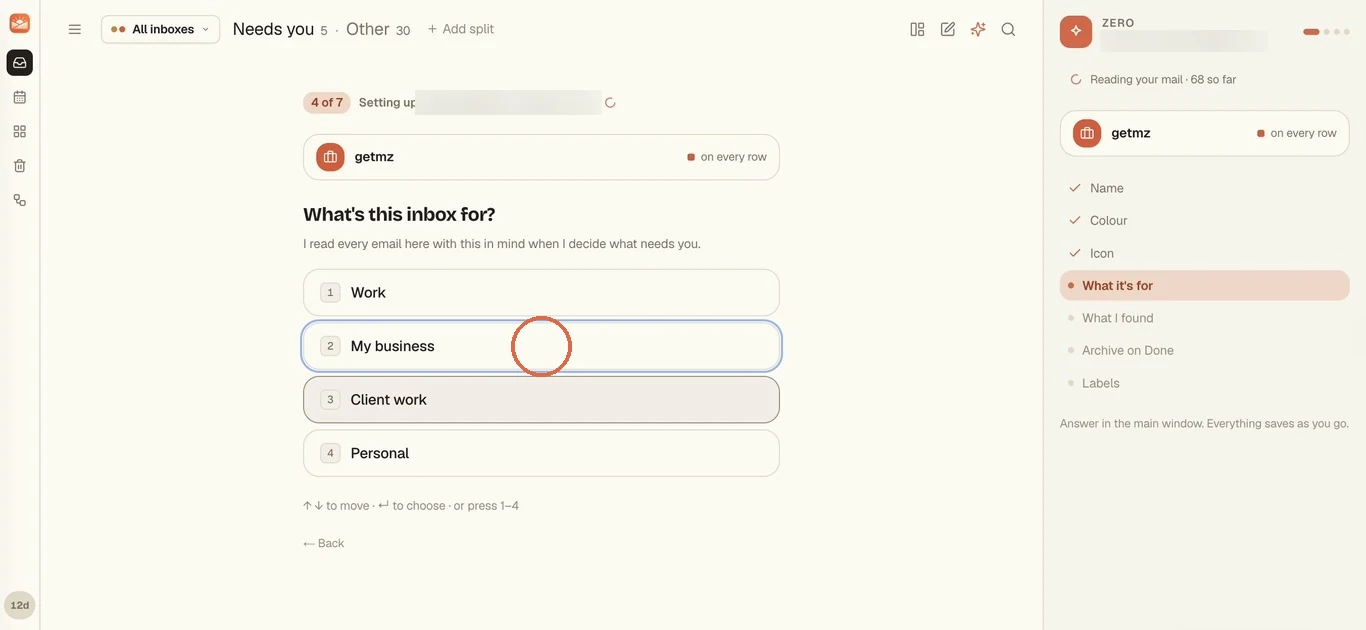The width and height of the screenshot is (1366, 630).
Task: Go to the What I found step
Action: coord(1204,318)
